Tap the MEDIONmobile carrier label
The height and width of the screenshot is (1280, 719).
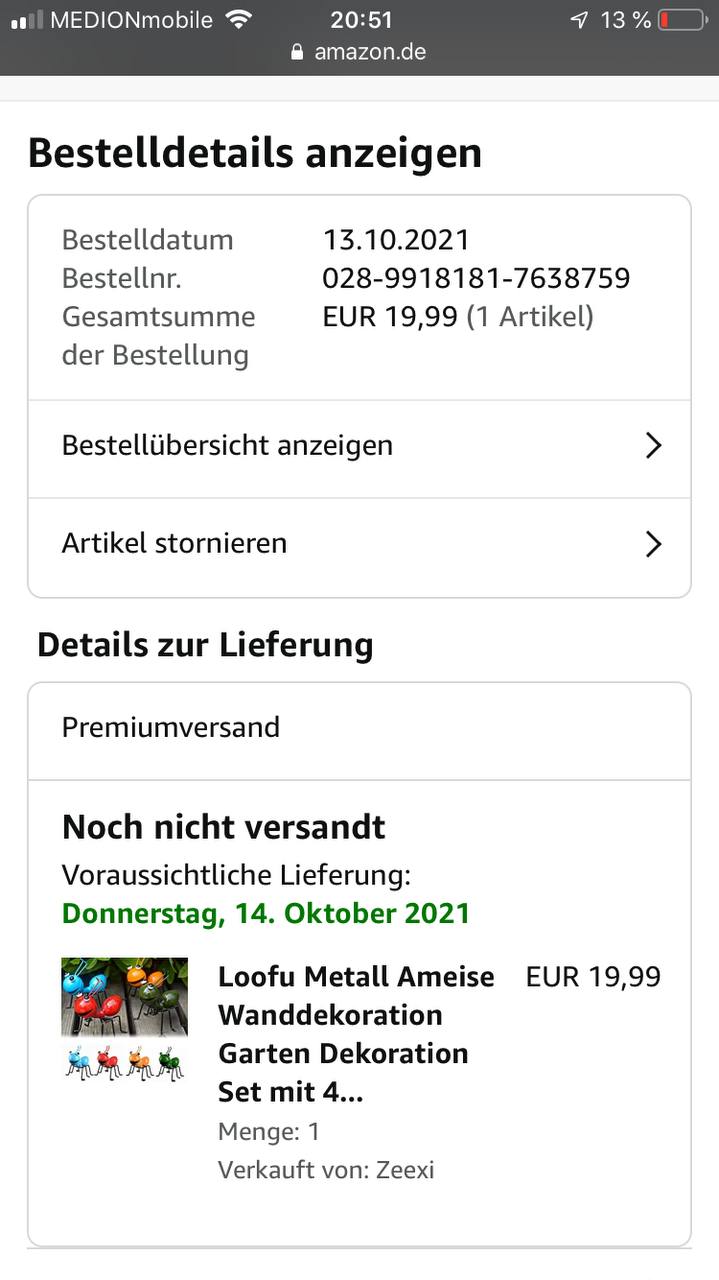tap(131, 20)
